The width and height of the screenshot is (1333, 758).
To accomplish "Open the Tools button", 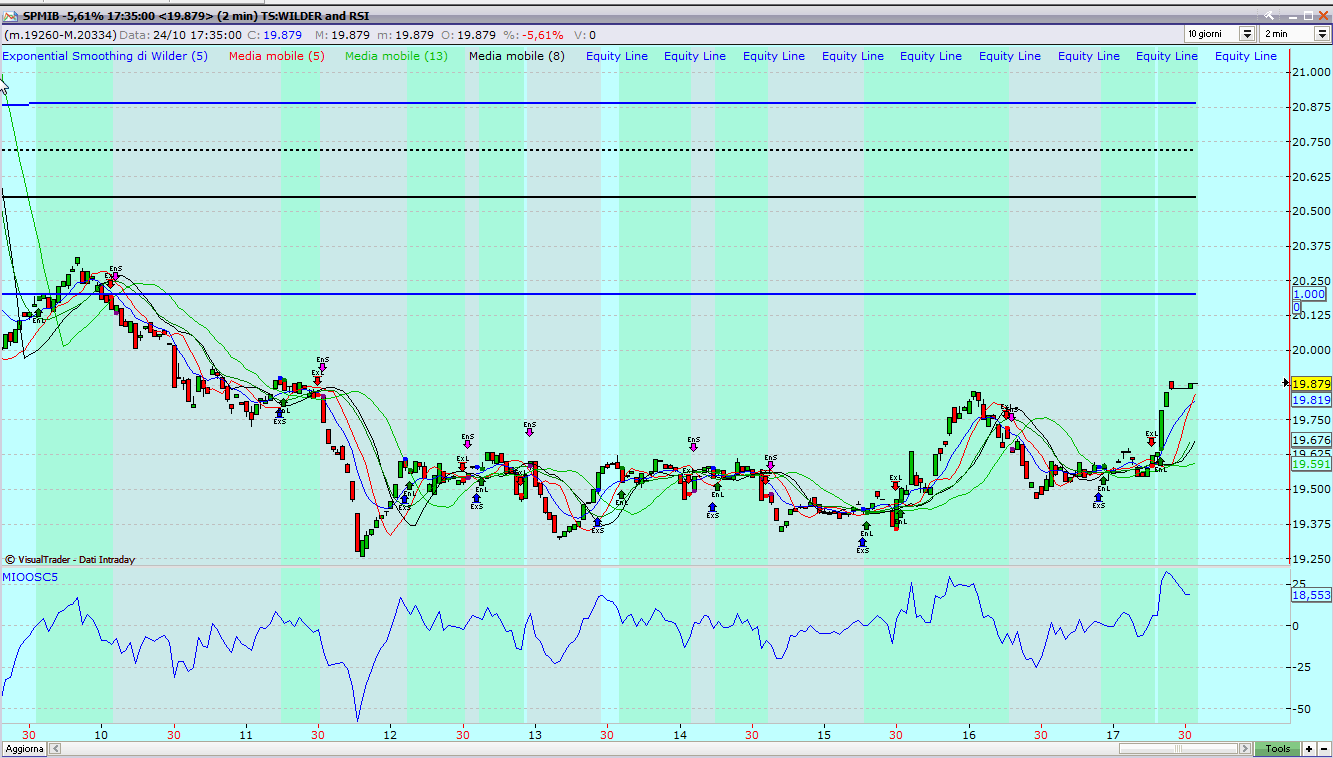I will click(1278, 749).
